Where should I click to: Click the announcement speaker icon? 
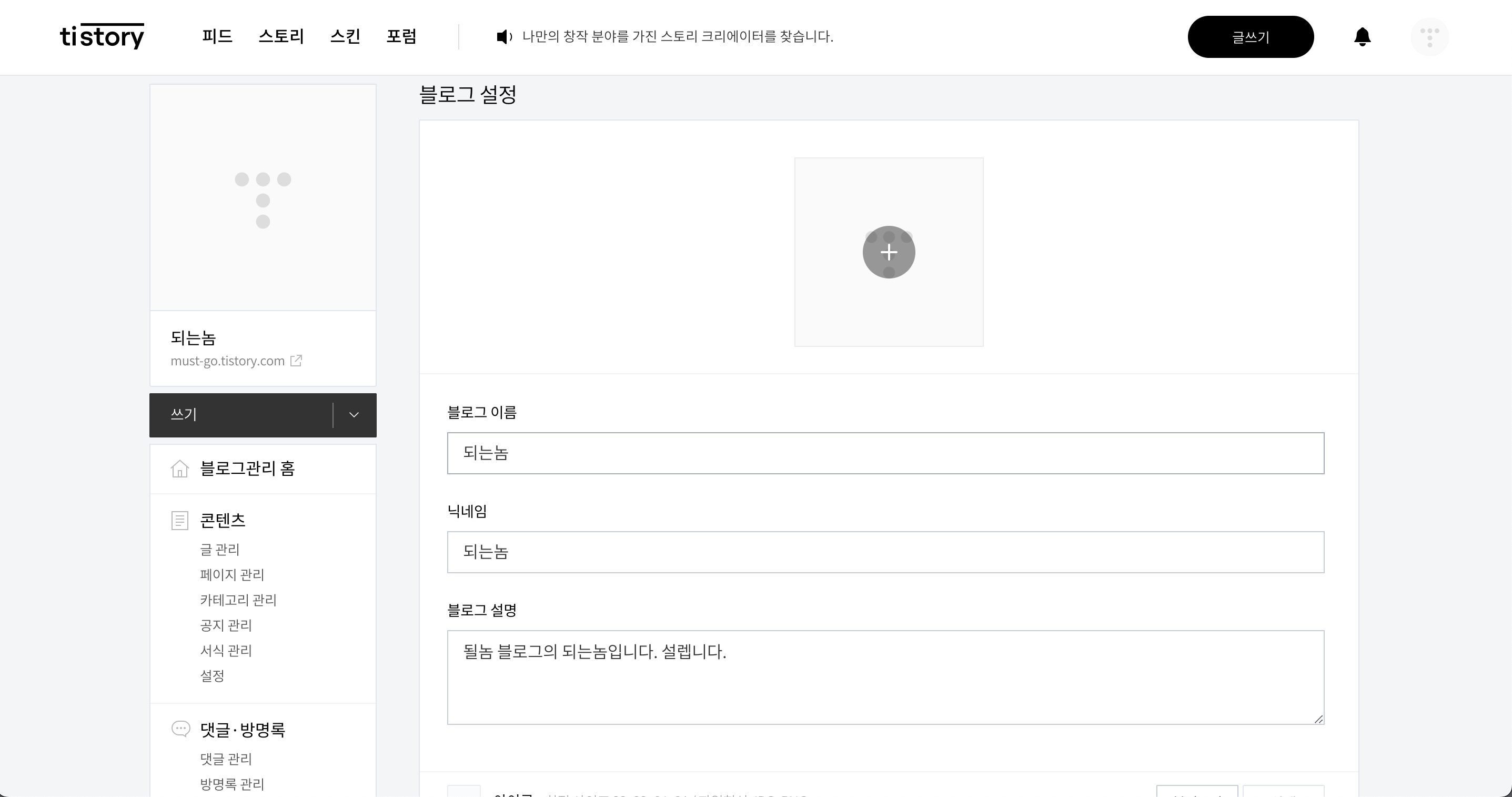pos(503,37)
